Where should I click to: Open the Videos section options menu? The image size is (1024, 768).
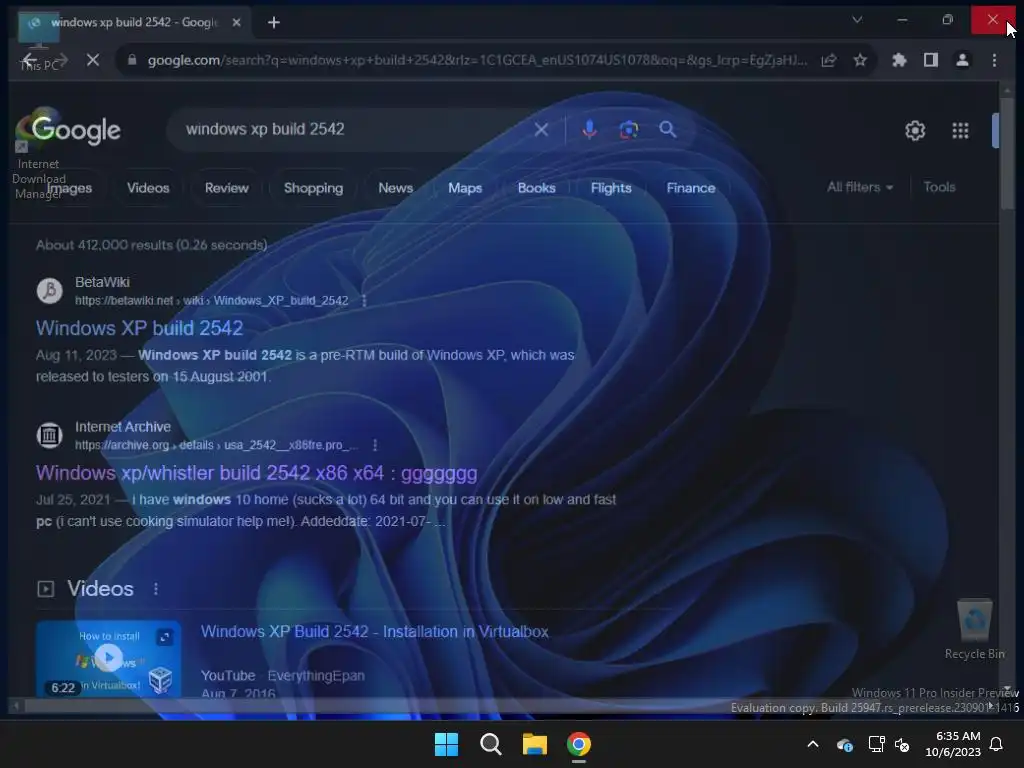click(x=155, y=589)
